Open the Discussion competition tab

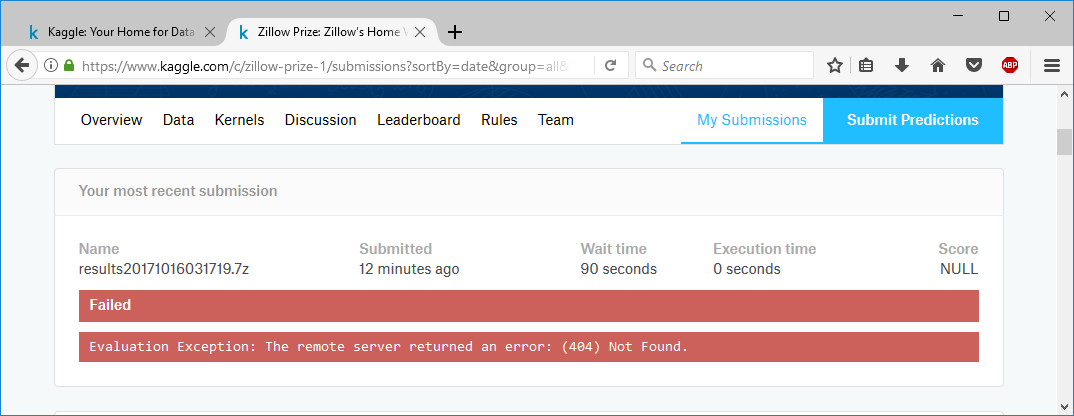(321, 120)
